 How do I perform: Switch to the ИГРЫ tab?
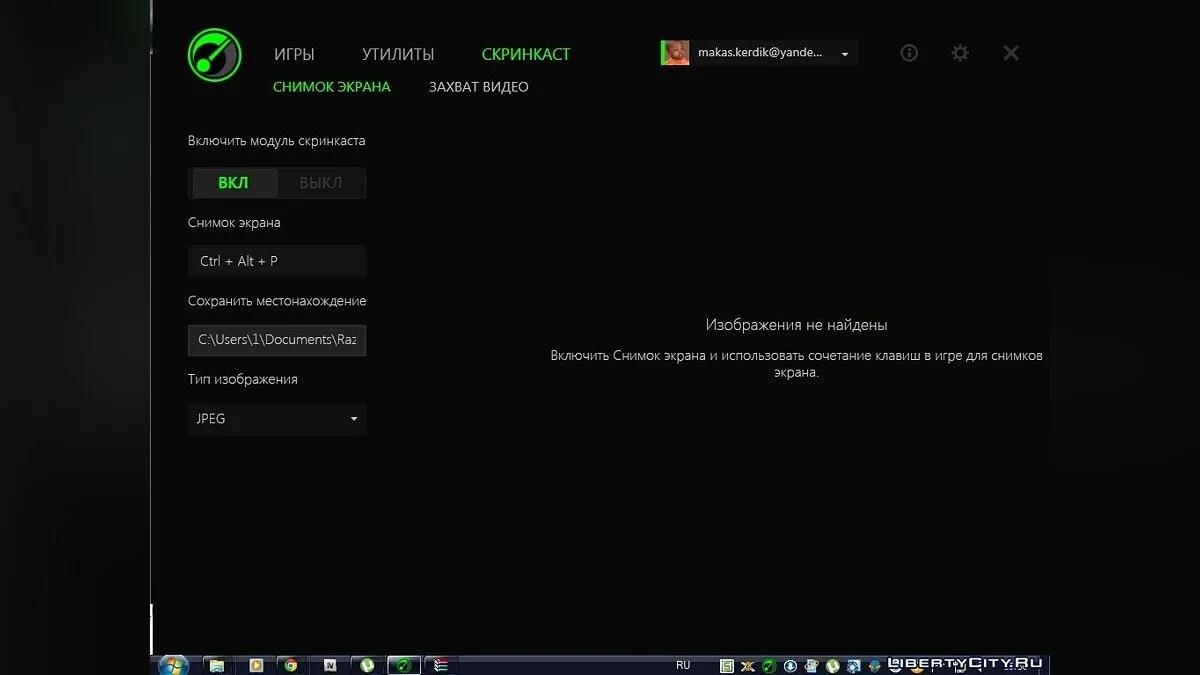click(294, 54)
